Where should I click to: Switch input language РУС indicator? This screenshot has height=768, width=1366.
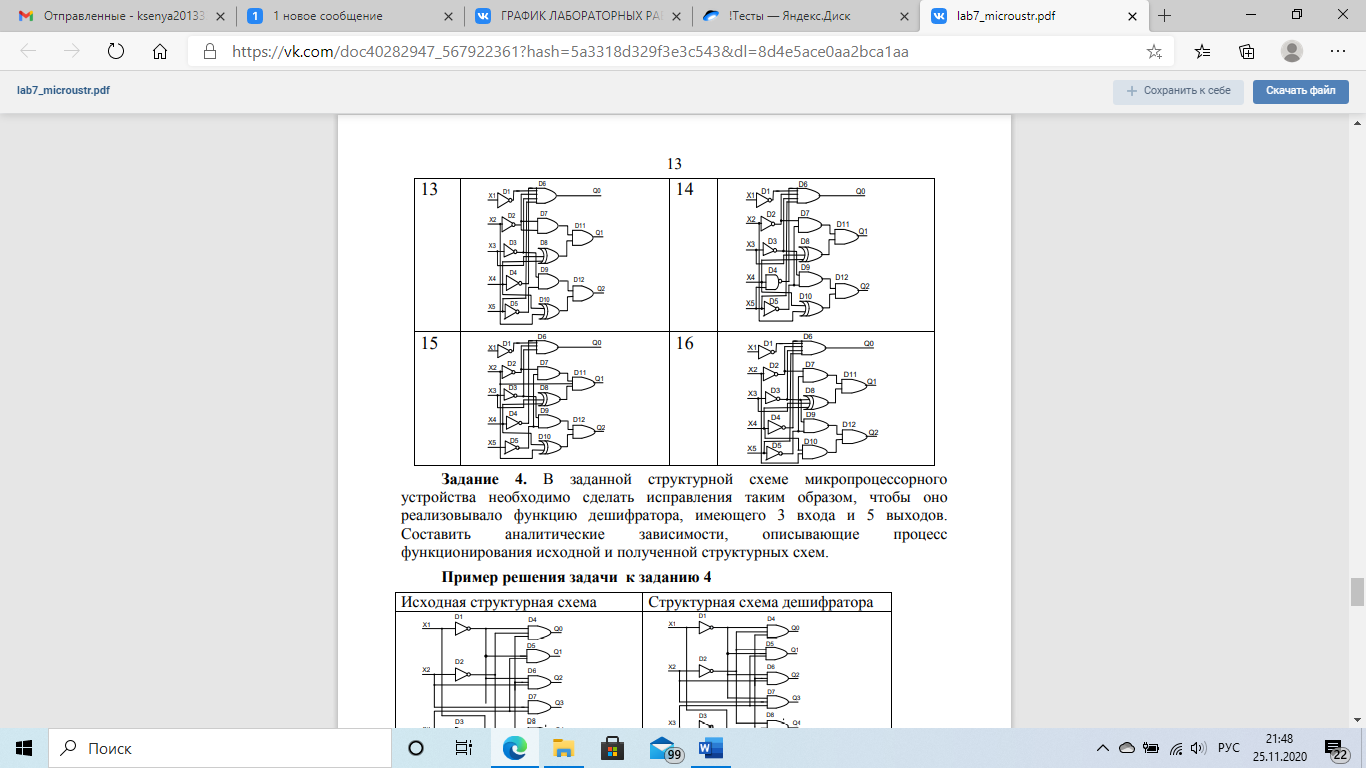click(x=1229, y=748)
